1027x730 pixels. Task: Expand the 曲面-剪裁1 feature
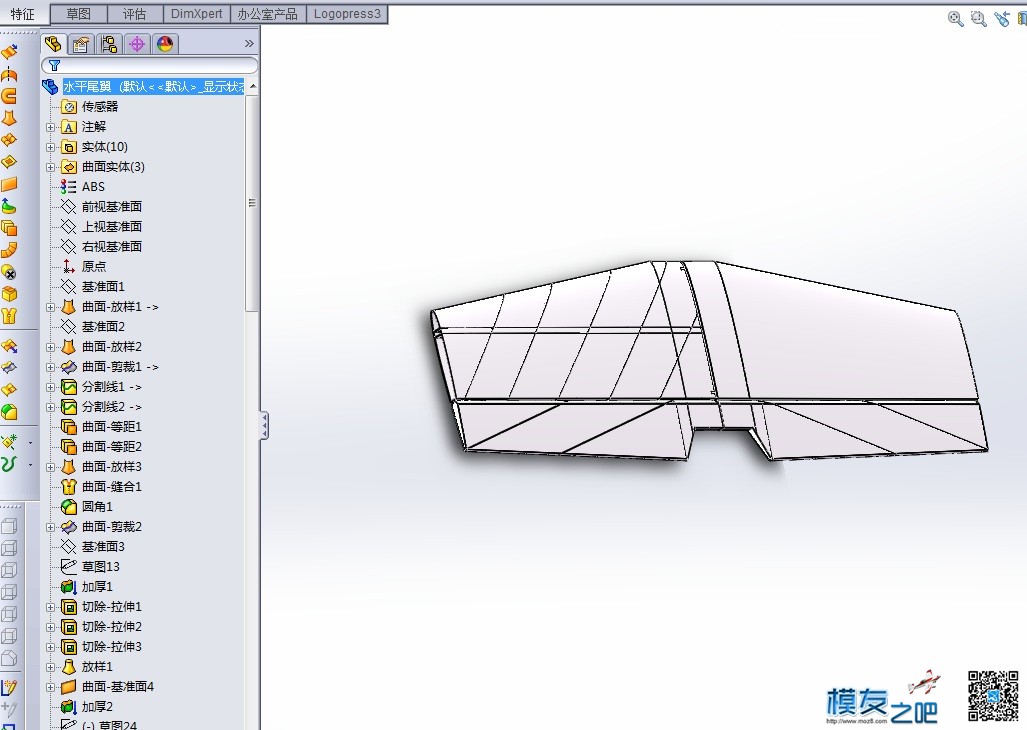(50, 367)
